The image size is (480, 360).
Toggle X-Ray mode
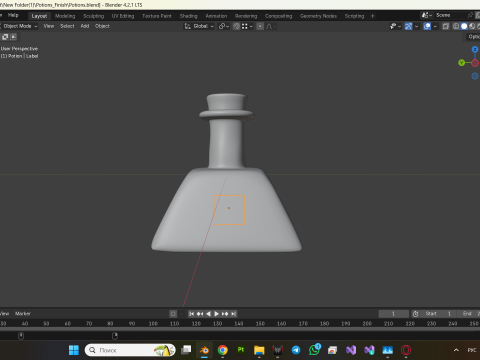pos(446,26)
